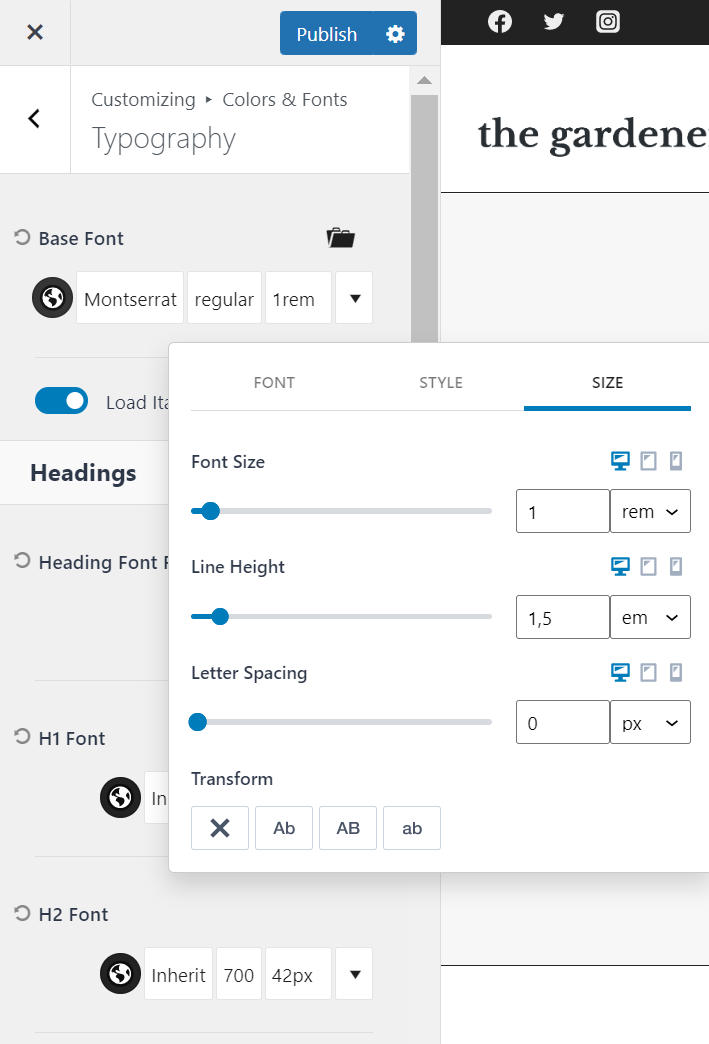Open the Line Height unit dropdown (em)
Screen dimensions: 709x1044
tap(650, 618)
